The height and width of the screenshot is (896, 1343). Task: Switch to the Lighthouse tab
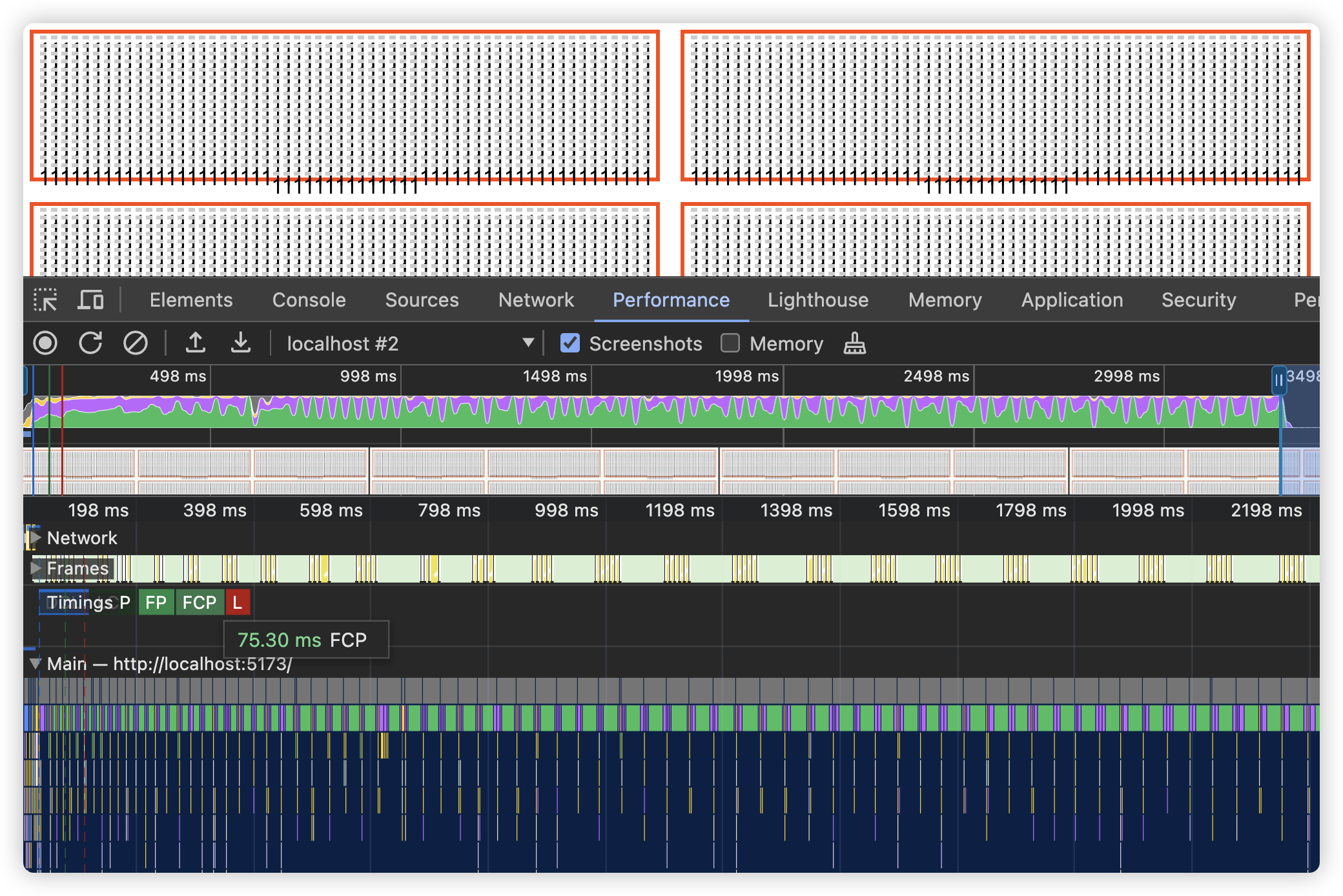[x=817, y=300]
